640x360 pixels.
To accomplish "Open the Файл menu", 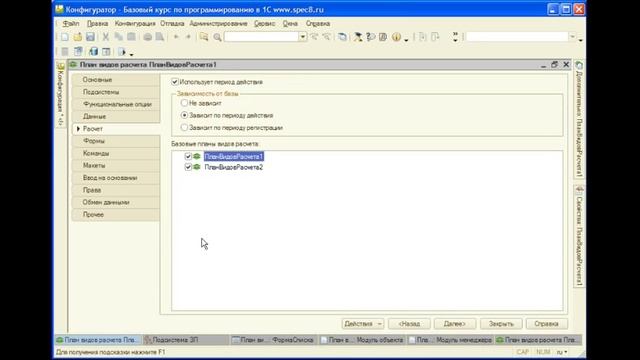I will pos(71,24).
